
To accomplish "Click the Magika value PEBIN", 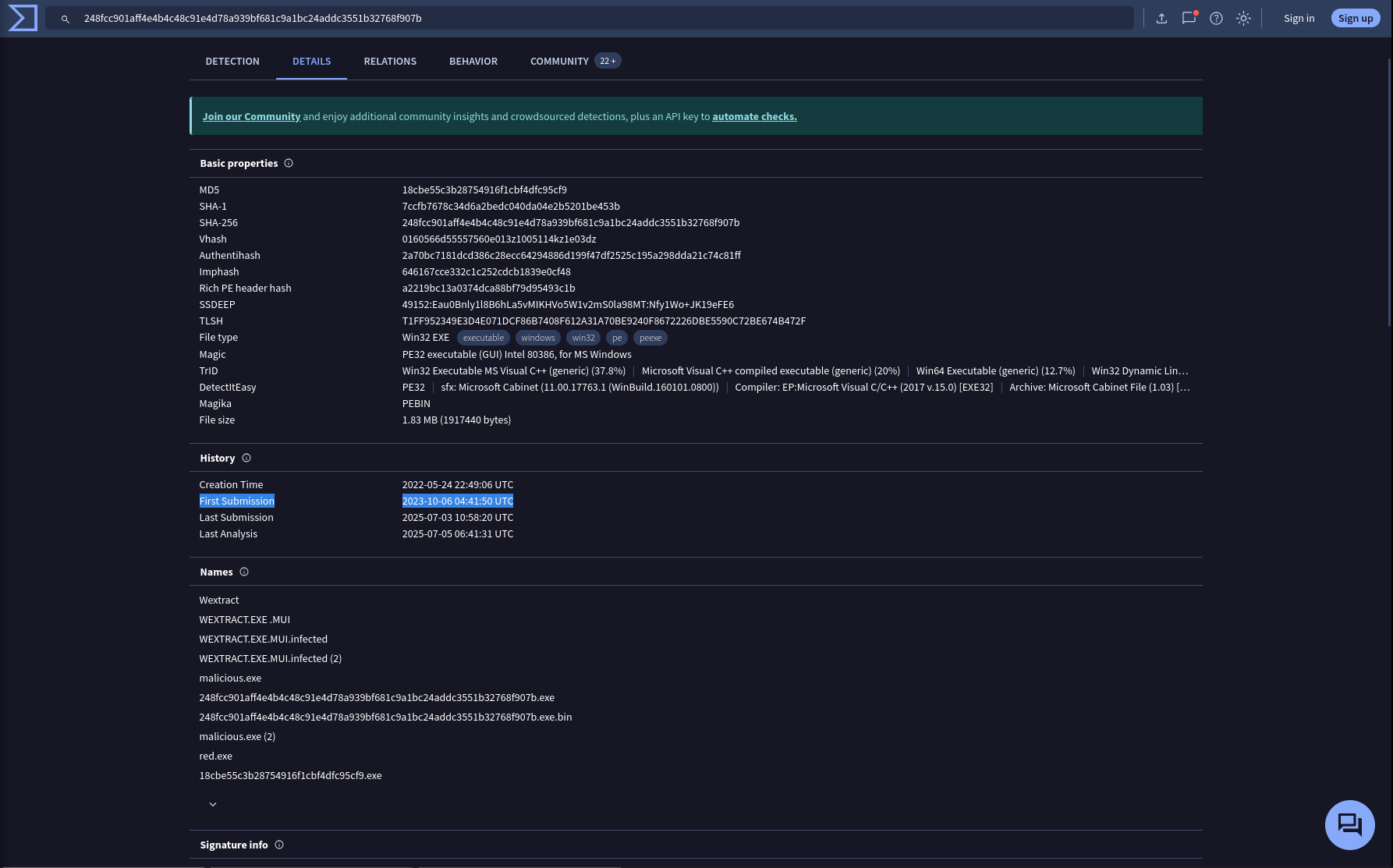I will pyautogui.click(x=416, y=403).
